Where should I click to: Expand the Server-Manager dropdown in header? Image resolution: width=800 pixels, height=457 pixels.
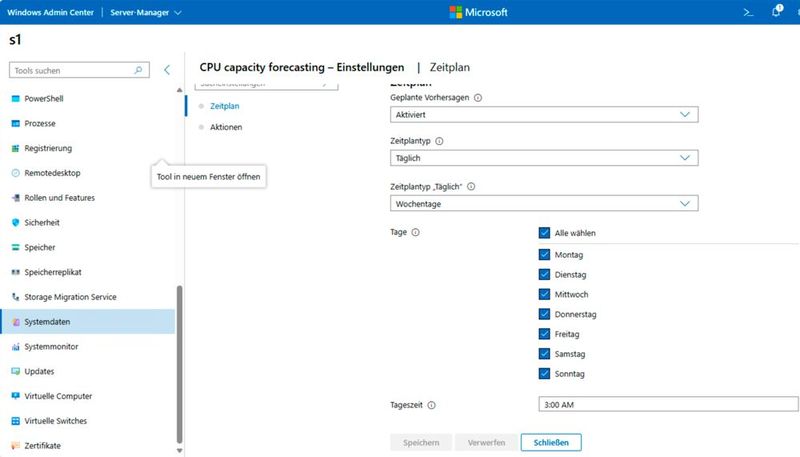[145, 12]
